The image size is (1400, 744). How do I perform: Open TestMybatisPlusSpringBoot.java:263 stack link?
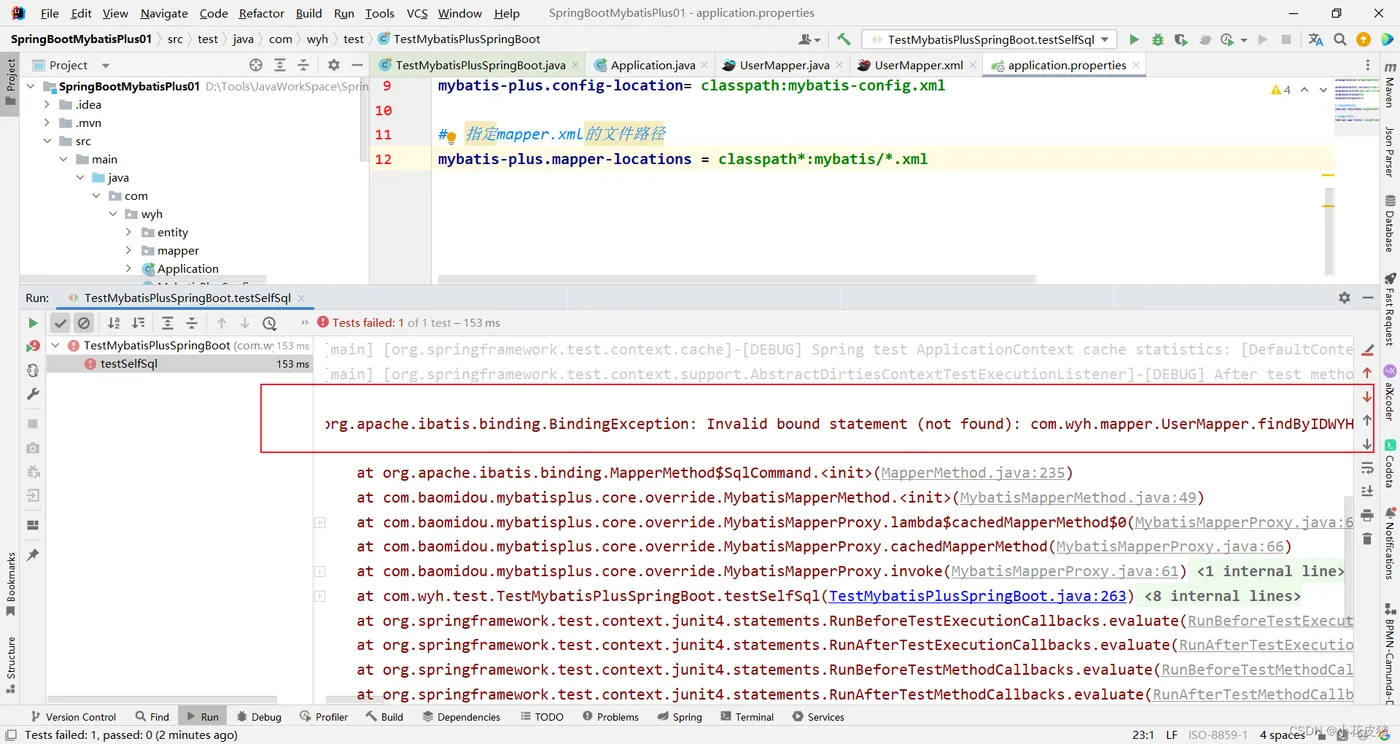(978, 596)
